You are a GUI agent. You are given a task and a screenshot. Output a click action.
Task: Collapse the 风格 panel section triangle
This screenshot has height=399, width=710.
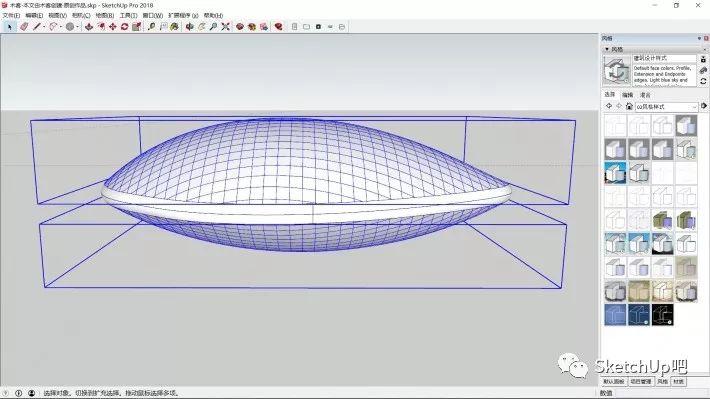[x=607, y=49]
